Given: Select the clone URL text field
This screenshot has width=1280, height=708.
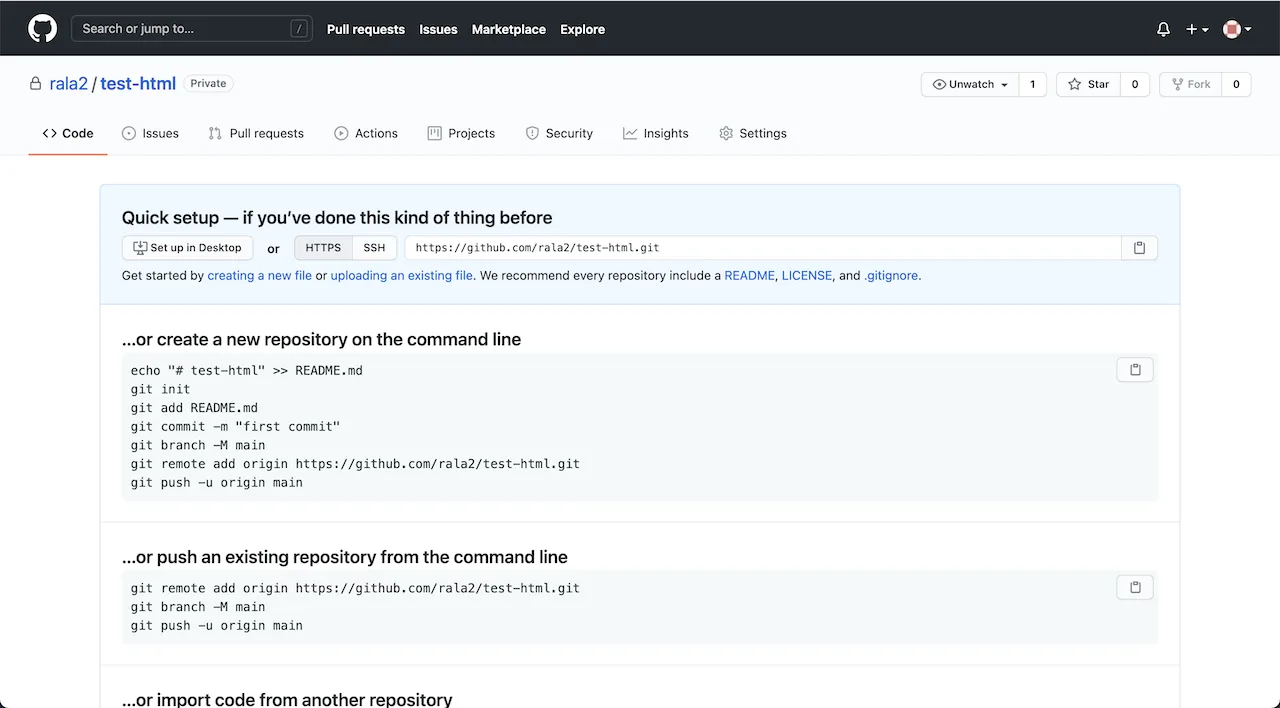Looking at the screenshot, I should (x=700, y=247).
